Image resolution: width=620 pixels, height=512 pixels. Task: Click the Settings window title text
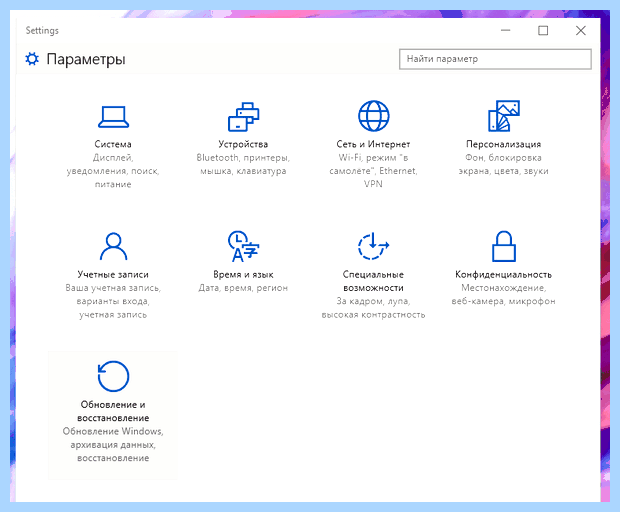pos(42,30)
